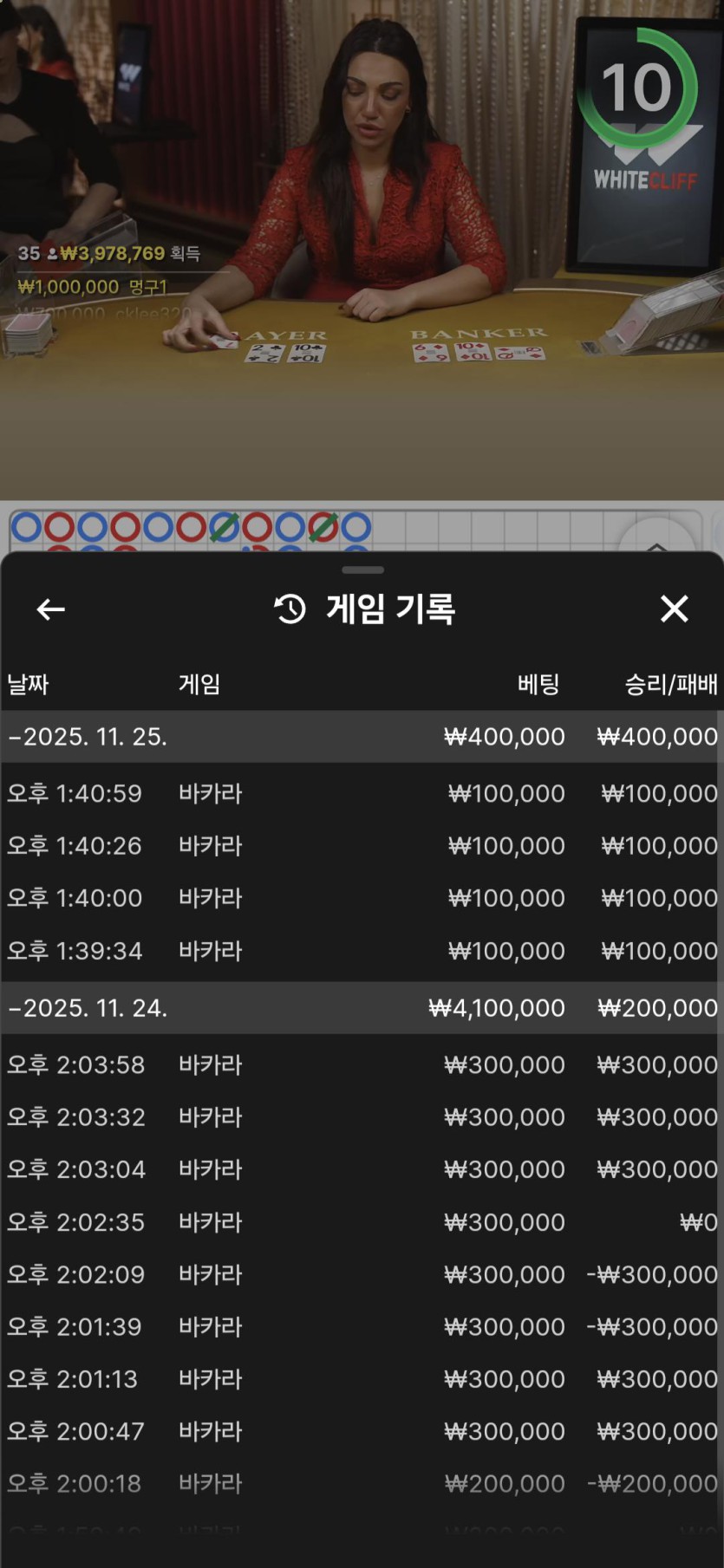This screenshot has width=724, height=1568.
Task: Tap the first blue circle in the roadmap
Action: click(26, 526)
